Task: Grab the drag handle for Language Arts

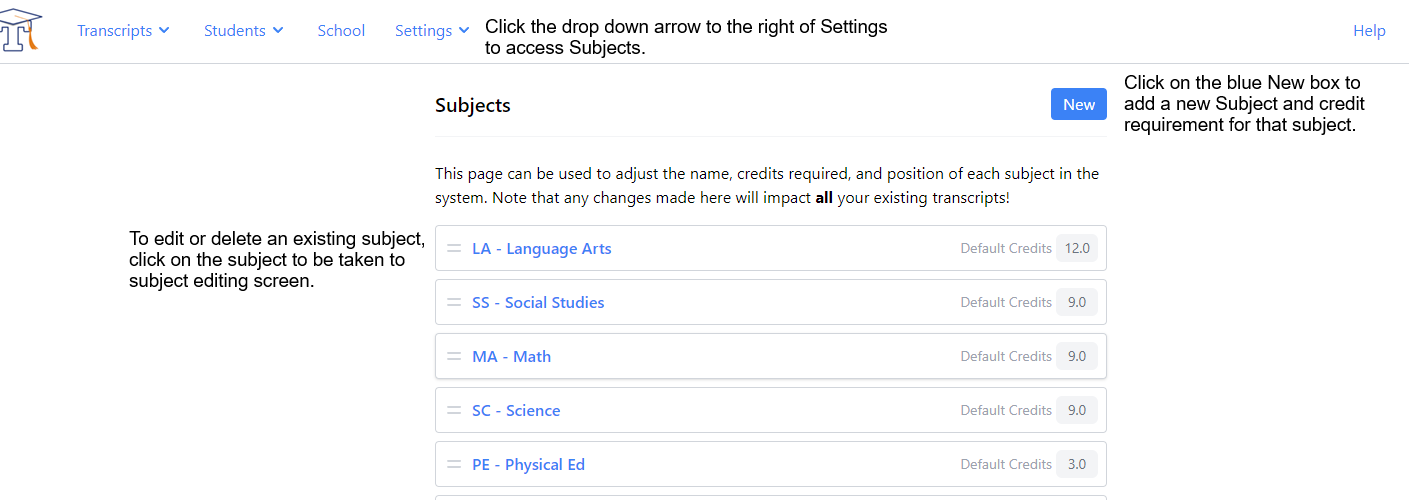Action: coord(454,248)
